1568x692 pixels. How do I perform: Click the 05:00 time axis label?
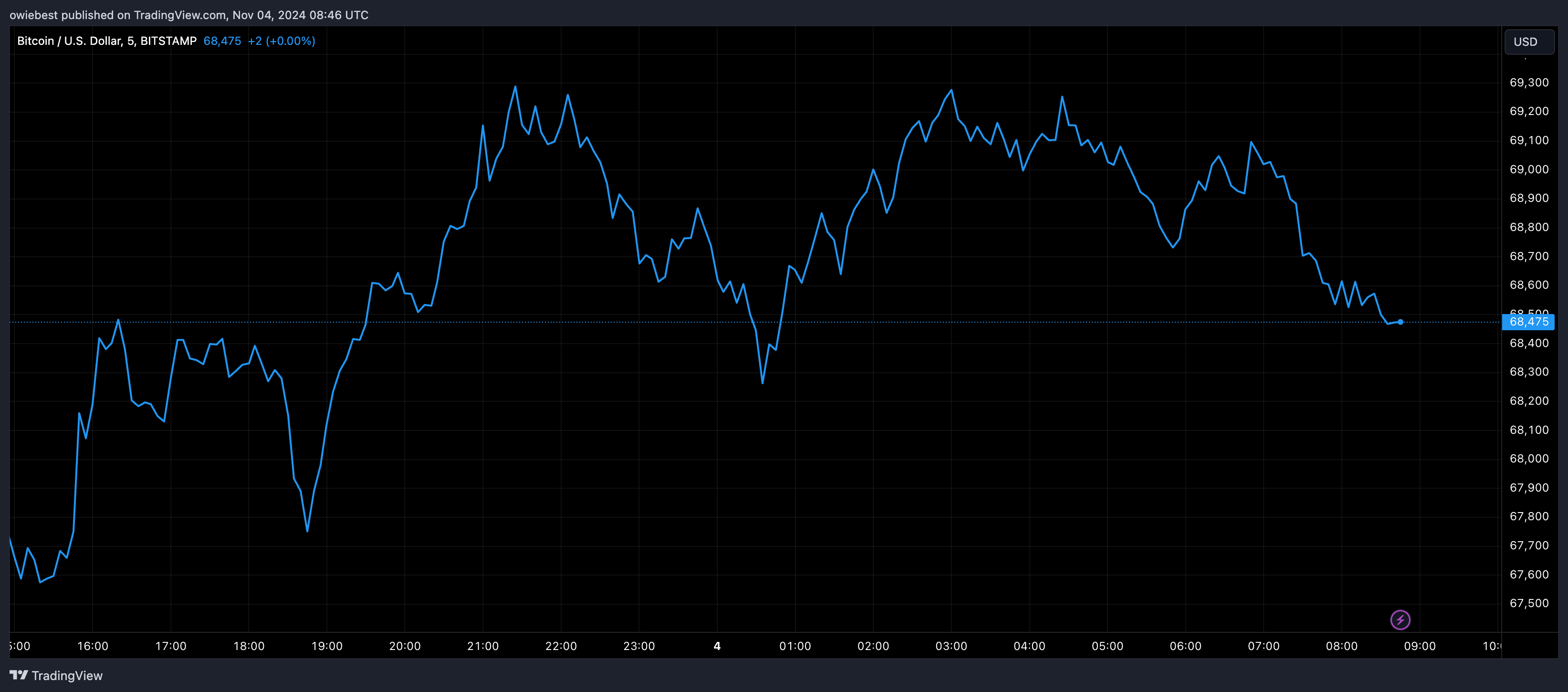[x=1107, y=646]
